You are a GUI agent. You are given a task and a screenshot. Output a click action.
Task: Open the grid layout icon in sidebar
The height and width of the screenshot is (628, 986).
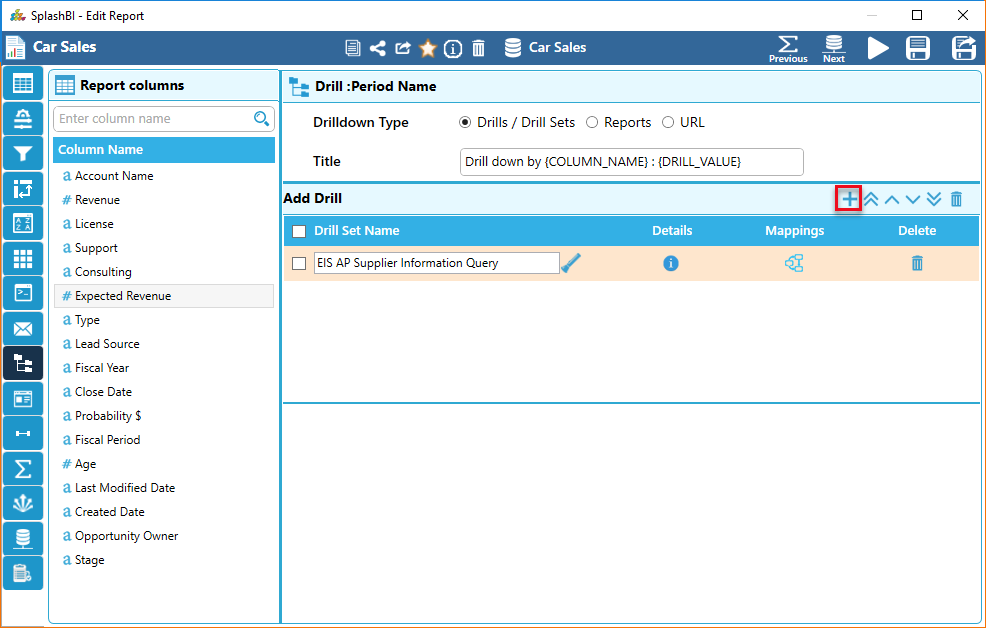pyautogui.click(x=23, y=258)
